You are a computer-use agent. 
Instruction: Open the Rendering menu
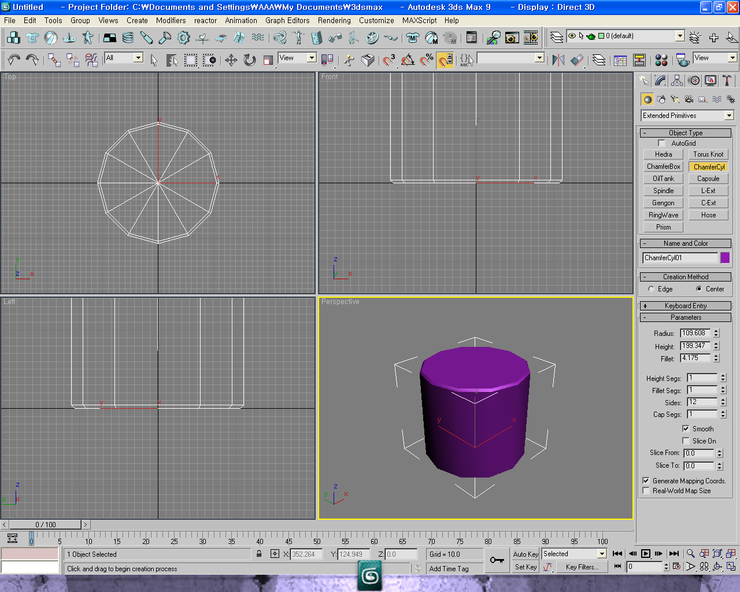(x=334, y=21)
